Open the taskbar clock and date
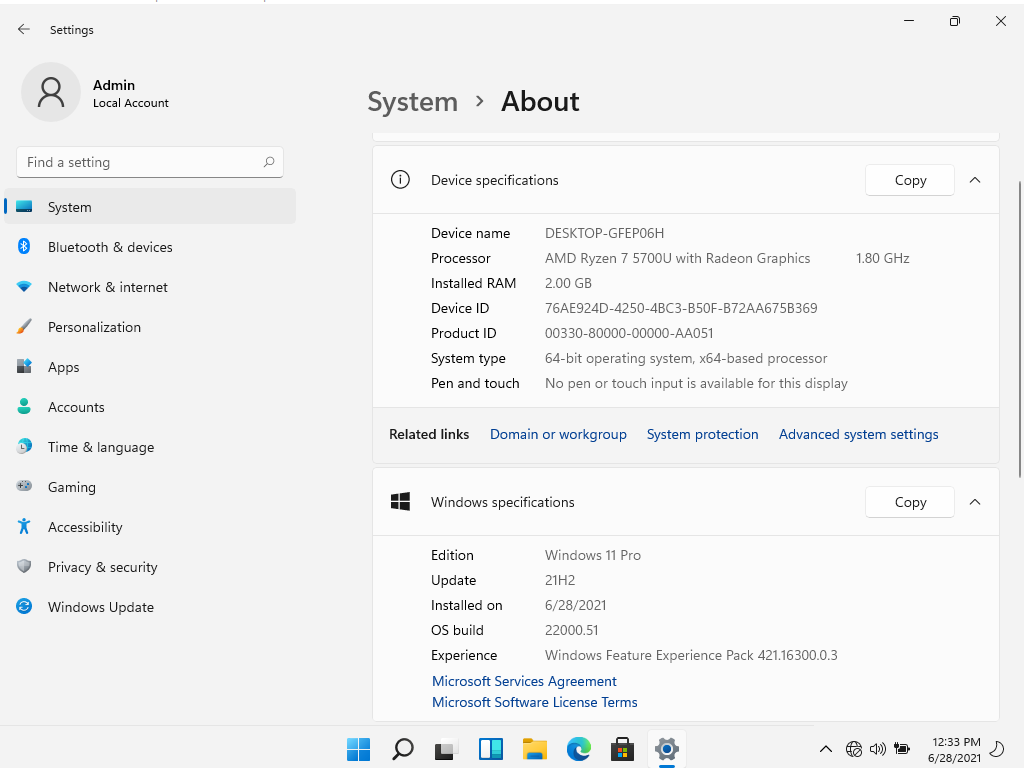The width and height of the screenshot is (1024, 768). click(954, 749)
